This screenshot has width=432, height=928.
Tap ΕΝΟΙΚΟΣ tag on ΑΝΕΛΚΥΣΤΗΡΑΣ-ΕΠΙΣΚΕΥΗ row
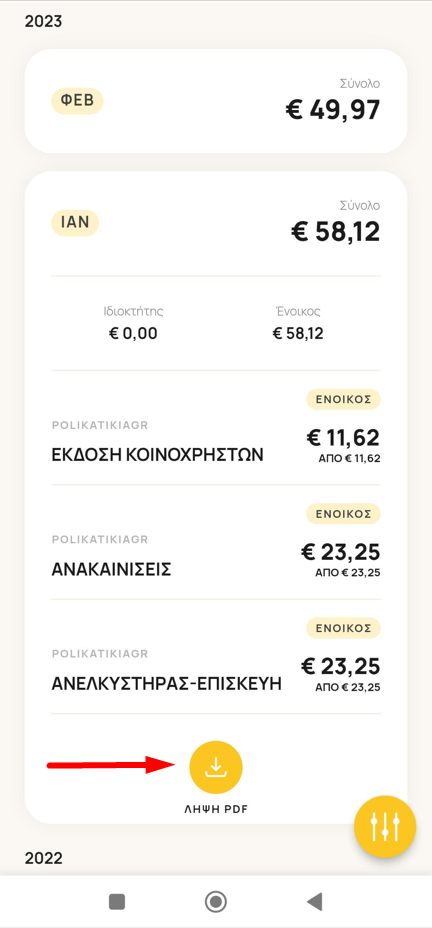[343, 628]
